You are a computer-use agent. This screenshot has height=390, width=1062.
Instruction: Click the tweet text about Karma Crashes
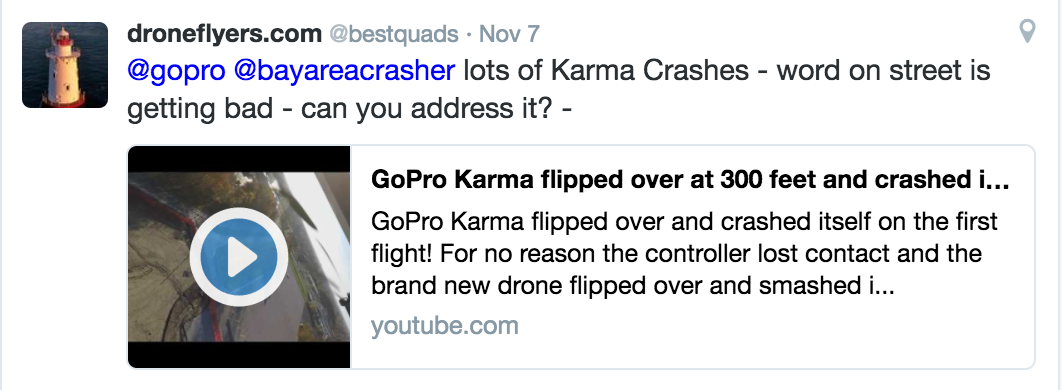tap(559, 89)
